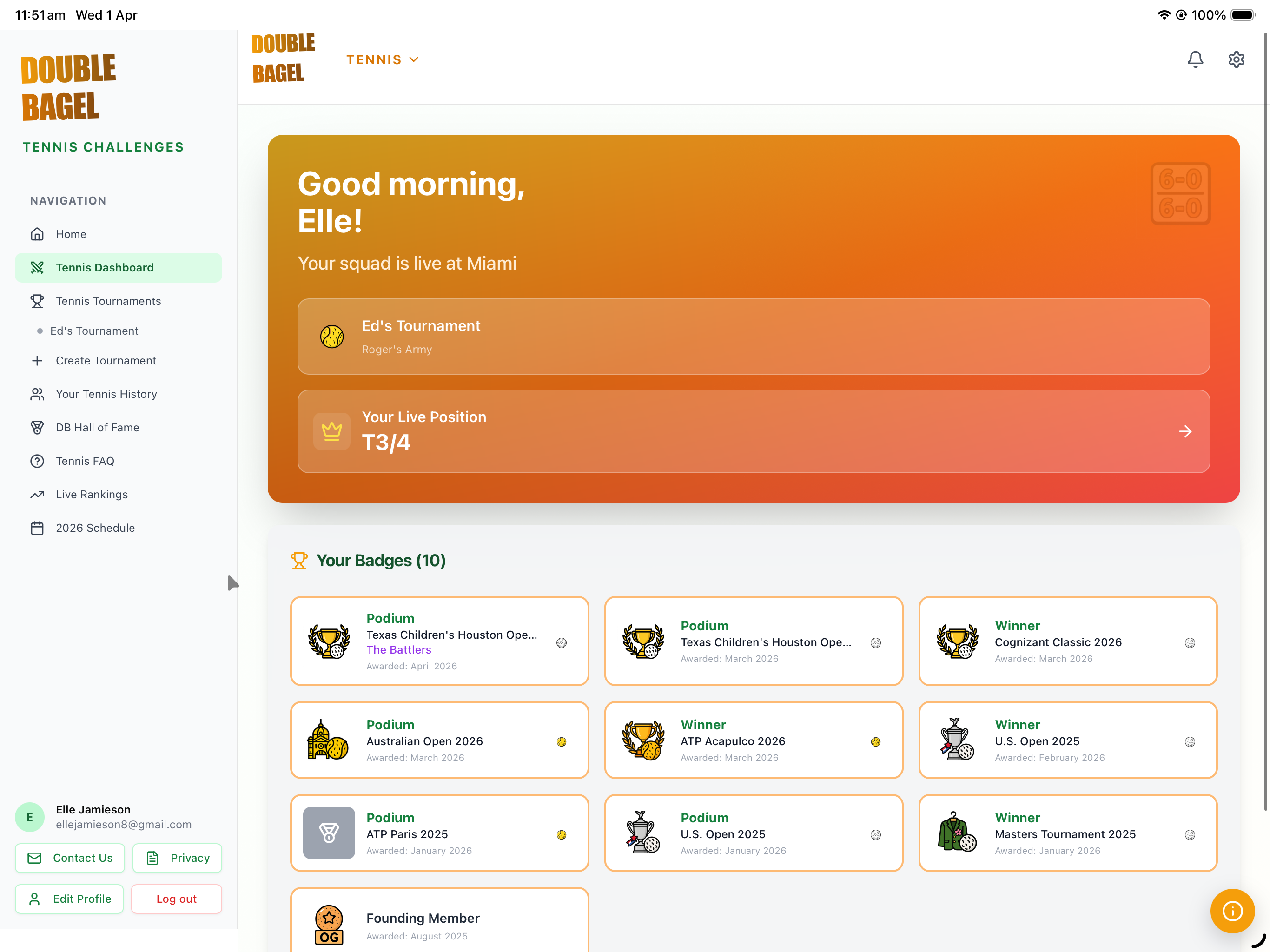Toggle ball indicator on U.S. Open 2025 Podium badge

tap(875, 835)
